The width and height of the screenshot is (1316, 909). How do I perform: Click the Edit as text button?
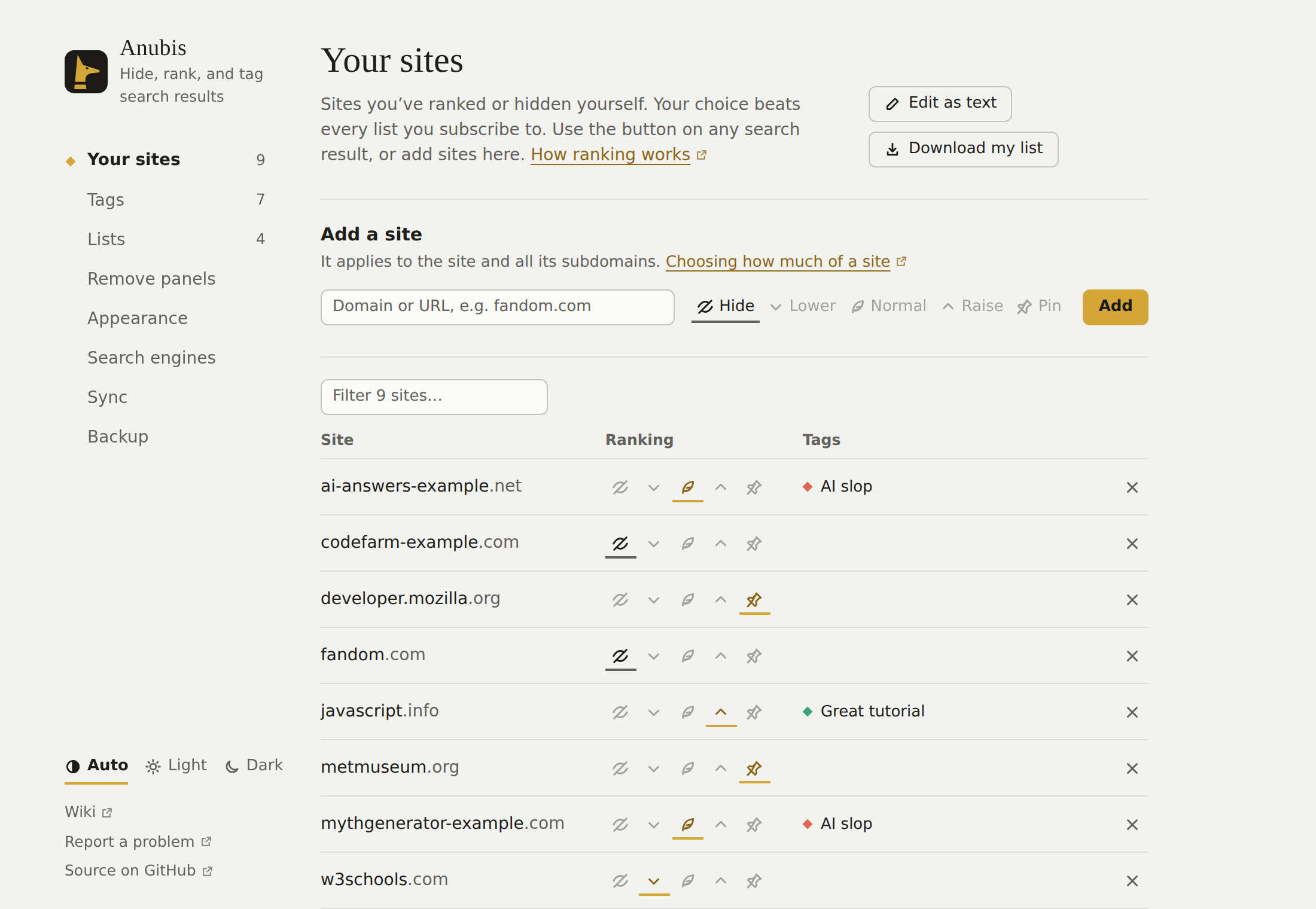click(940, 103)
